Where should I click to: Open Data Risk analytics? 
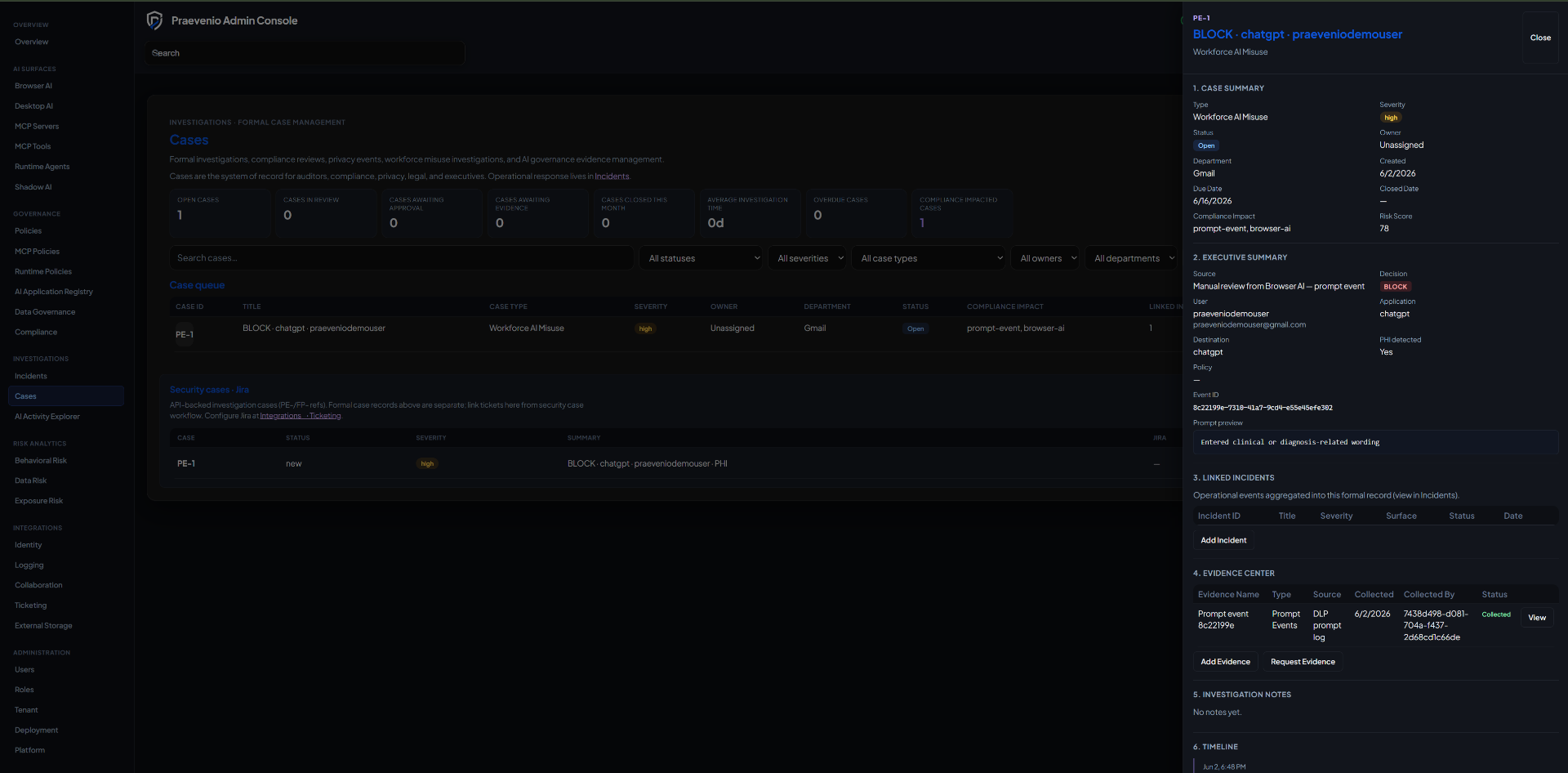tap(31, 480)
